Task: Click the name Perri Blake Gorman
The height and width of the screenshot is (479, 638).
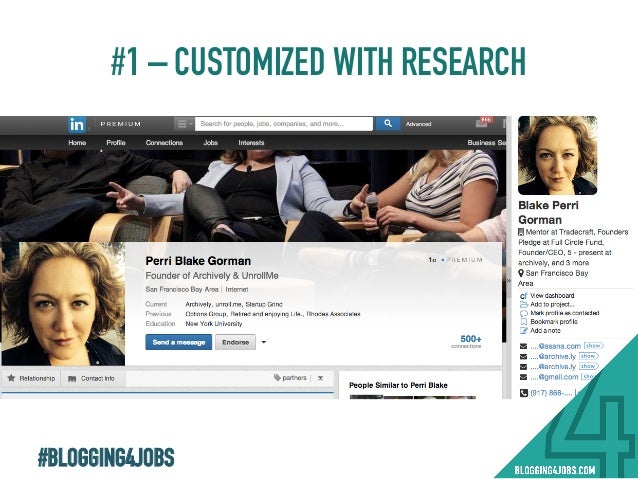Action: point(198,261)
